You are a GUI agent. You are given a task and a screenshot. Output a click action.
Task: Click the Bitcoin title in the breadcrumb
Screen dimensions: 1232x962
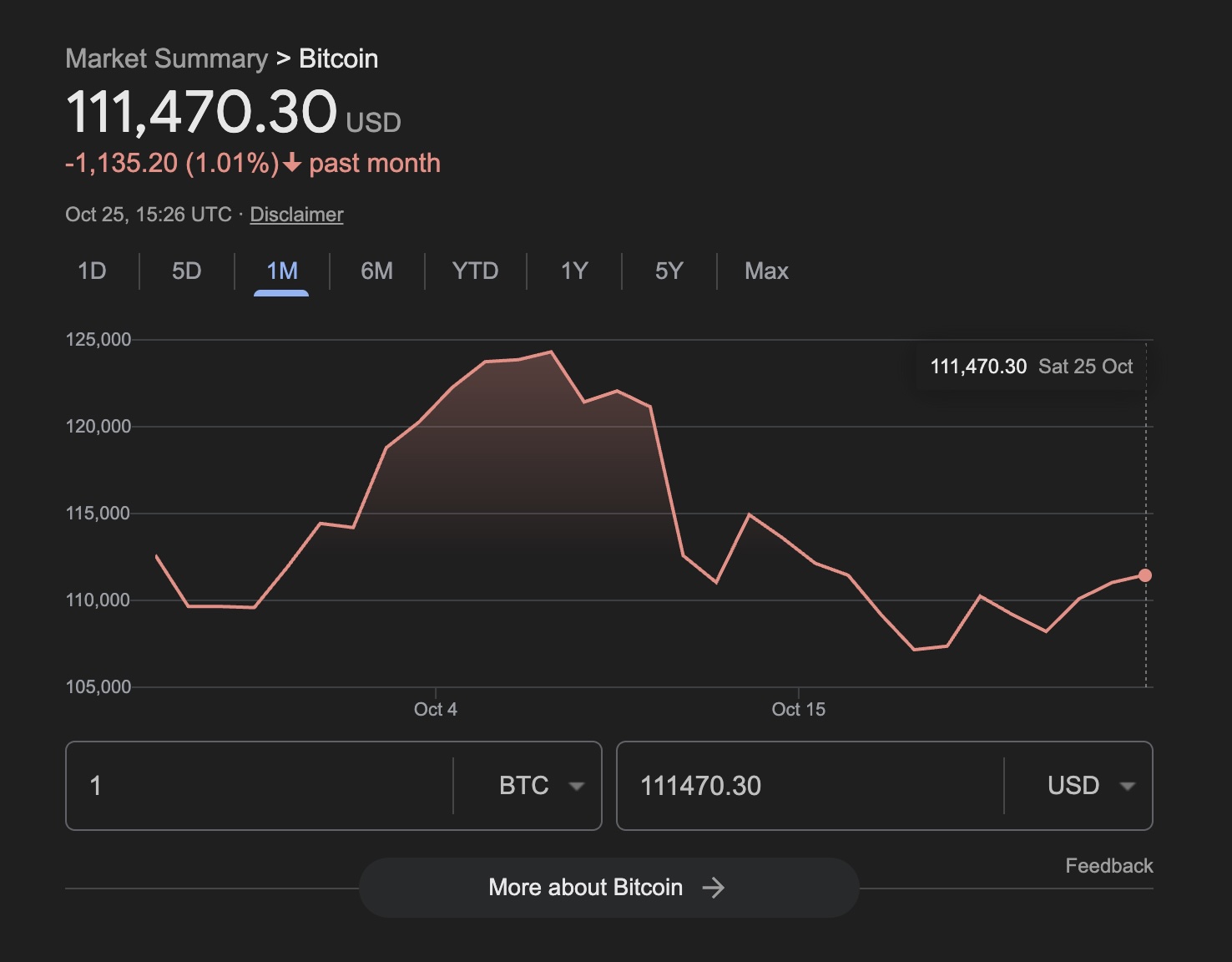tap(339, 58)
